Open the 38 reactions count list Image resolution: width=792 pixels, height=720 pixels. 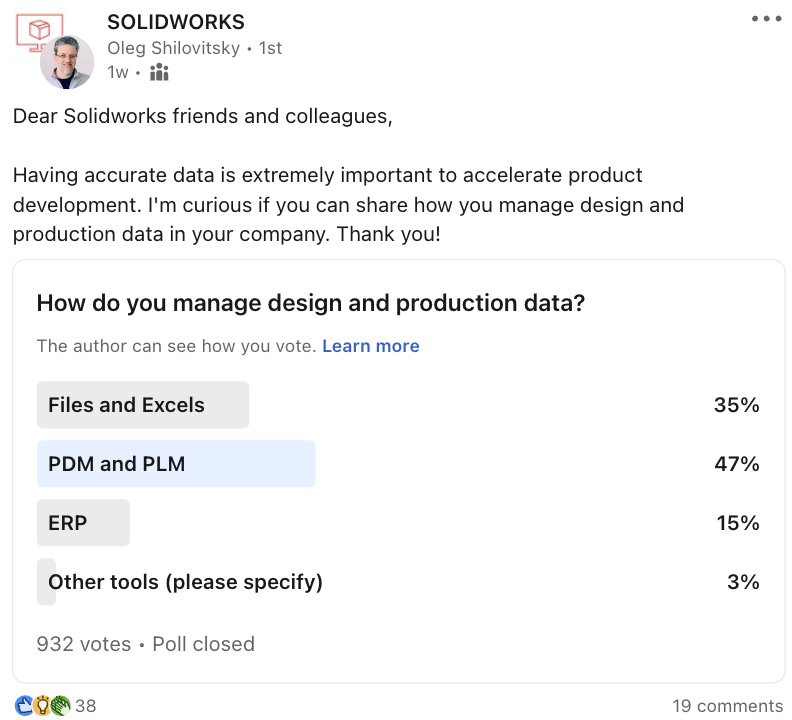(86, 706)
